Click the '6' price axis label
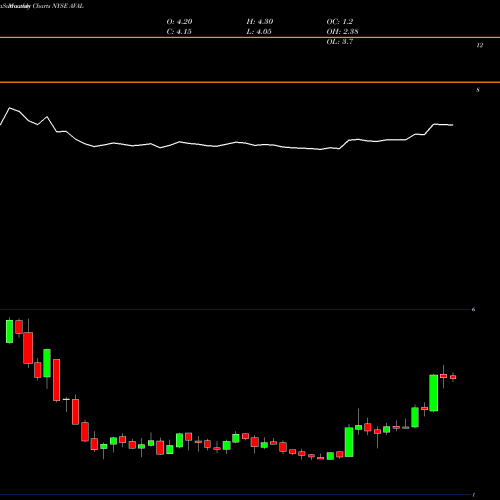Image resolution: width=500 pixels, height=500 pixels. coord(473,309)
